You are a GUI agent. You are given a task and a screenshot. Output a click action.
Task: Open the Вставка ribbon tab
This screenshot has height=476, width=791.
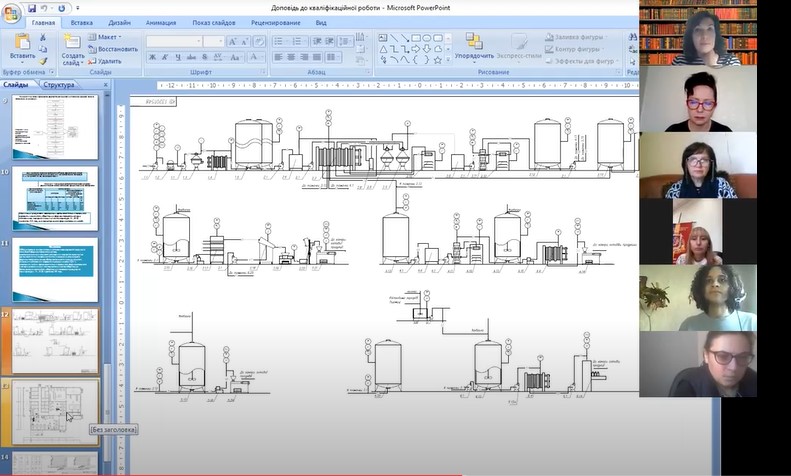(82, 21)
